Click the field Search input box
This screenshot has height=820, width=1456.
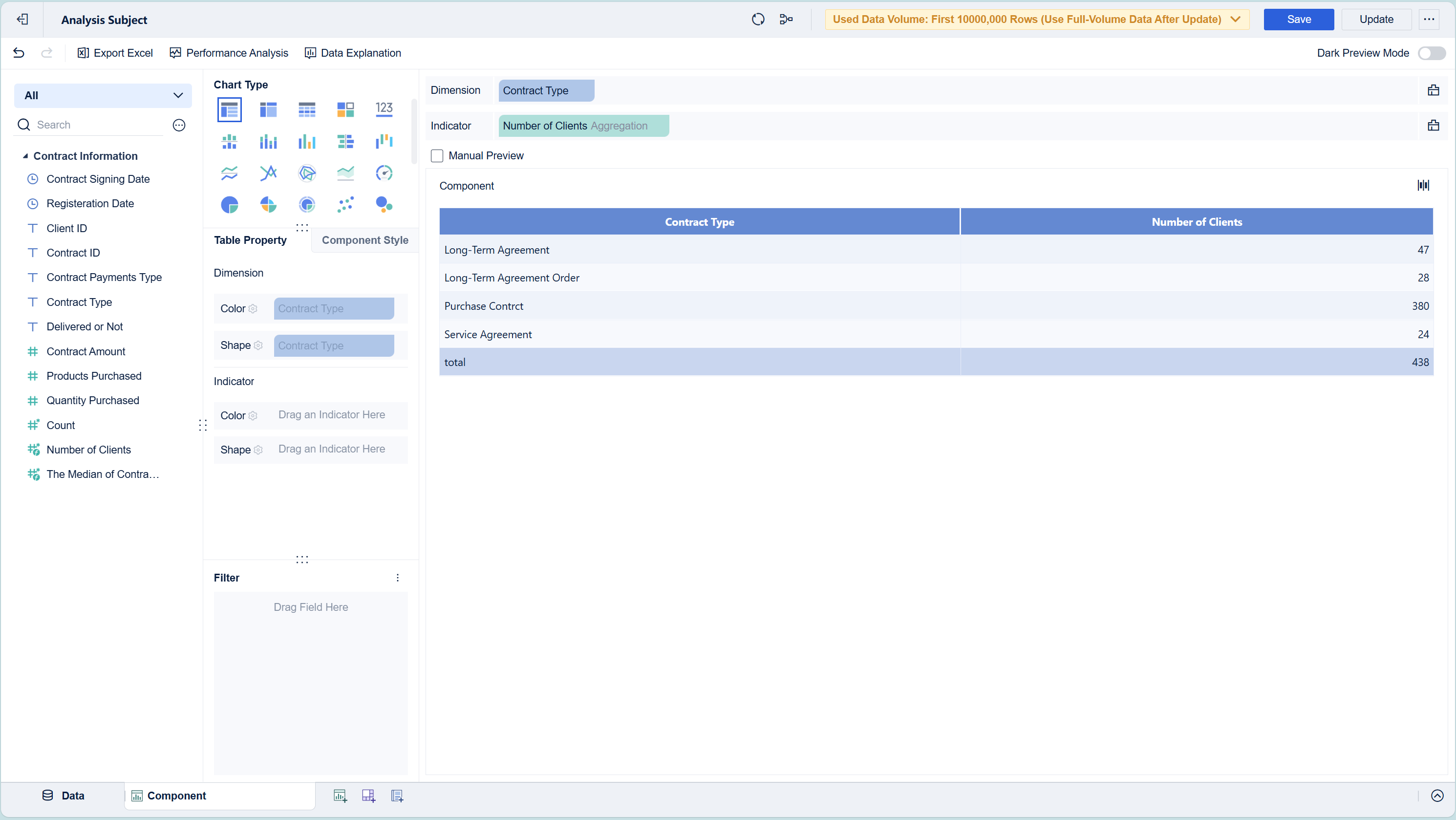(96, 125)
